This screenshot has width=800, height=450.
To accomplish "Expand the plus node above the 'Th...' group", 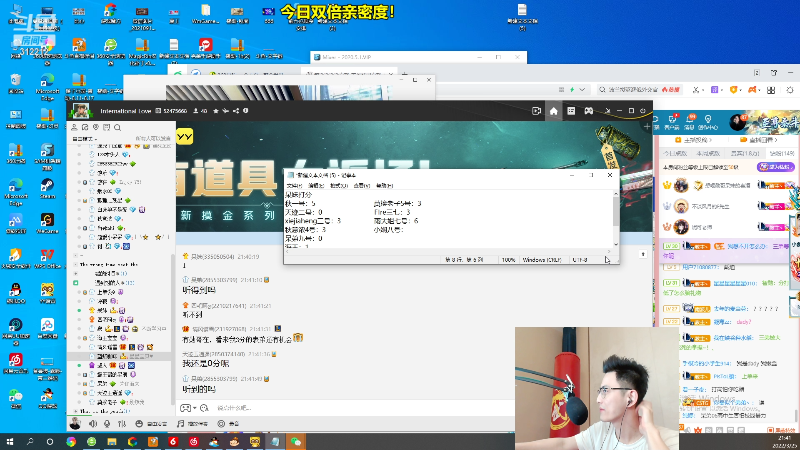I will pyautogui.click(x=76, y=255).
